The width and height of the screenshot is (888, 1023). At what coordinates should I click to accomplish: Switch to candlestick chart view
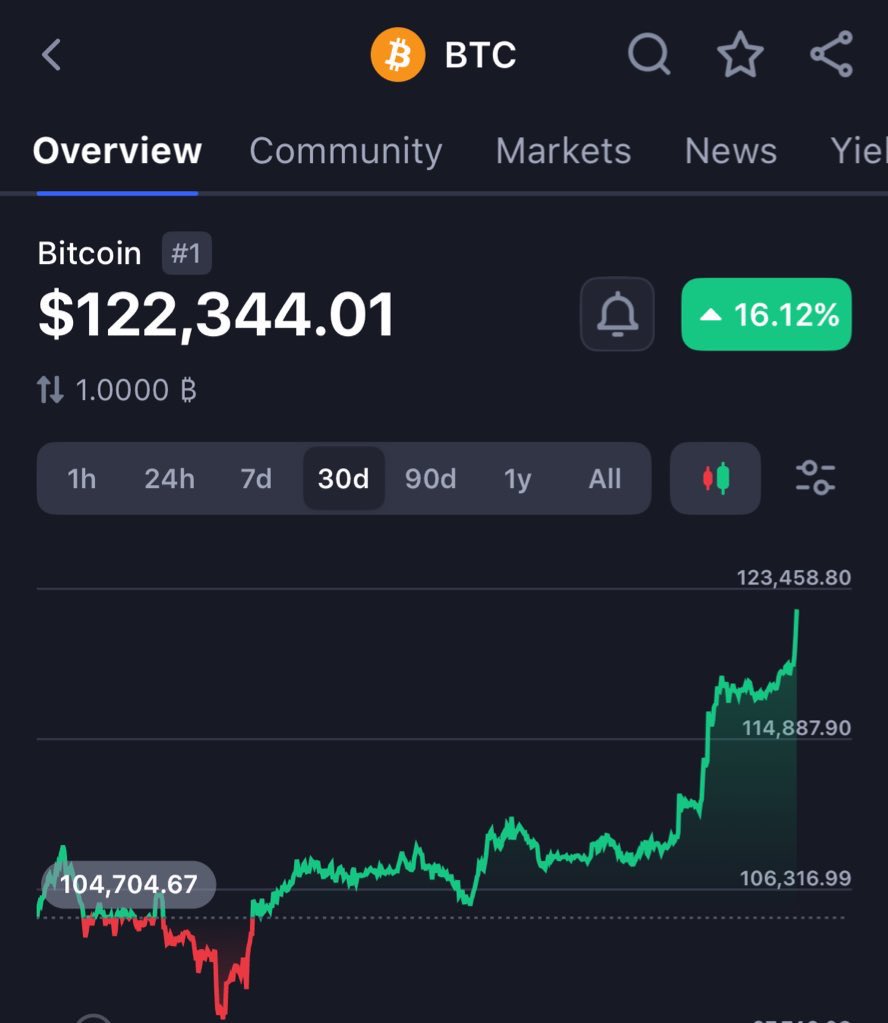pos(715,478)
